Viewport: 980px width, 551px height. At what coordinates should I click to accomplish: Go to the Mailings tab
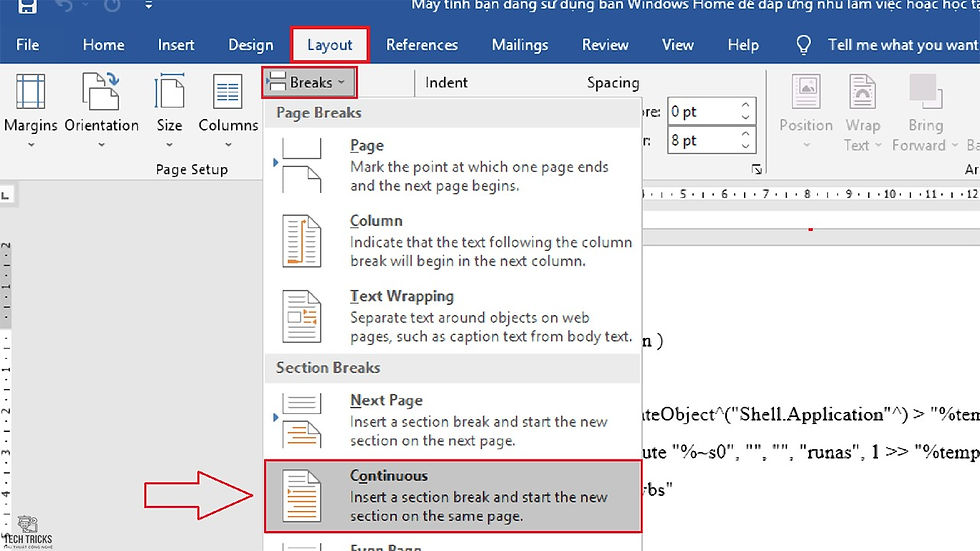[x=520, y=45]
